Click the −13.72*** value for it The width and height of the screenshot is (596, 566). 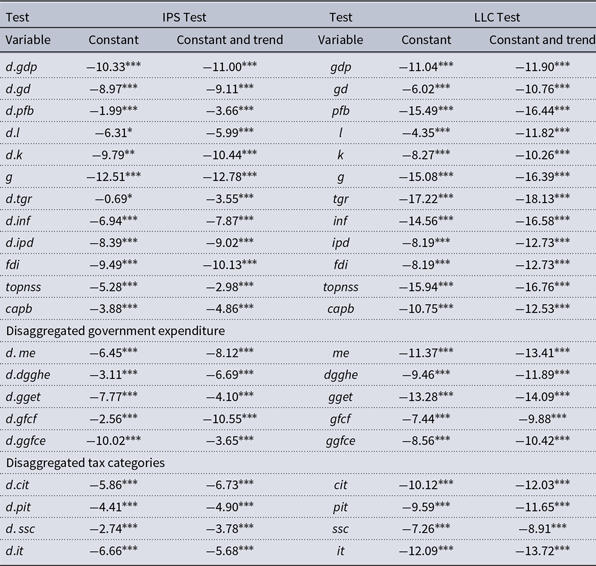click(x=542, y=550)
